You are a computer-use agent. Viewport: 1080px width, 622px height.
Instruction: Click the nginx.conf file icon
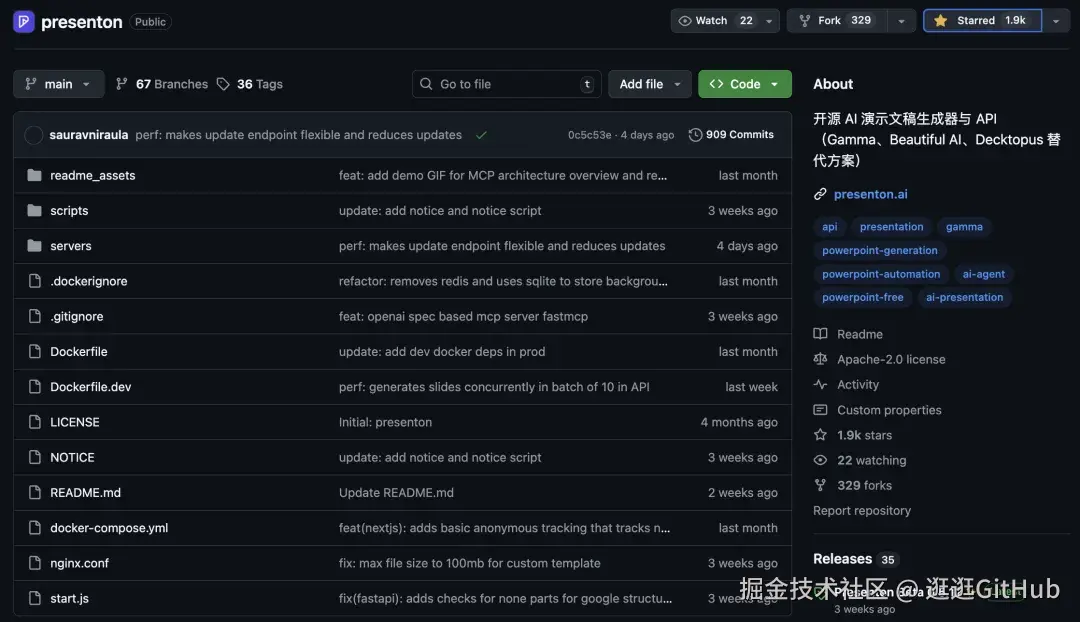pyautogui.click(x=34, y=563)
